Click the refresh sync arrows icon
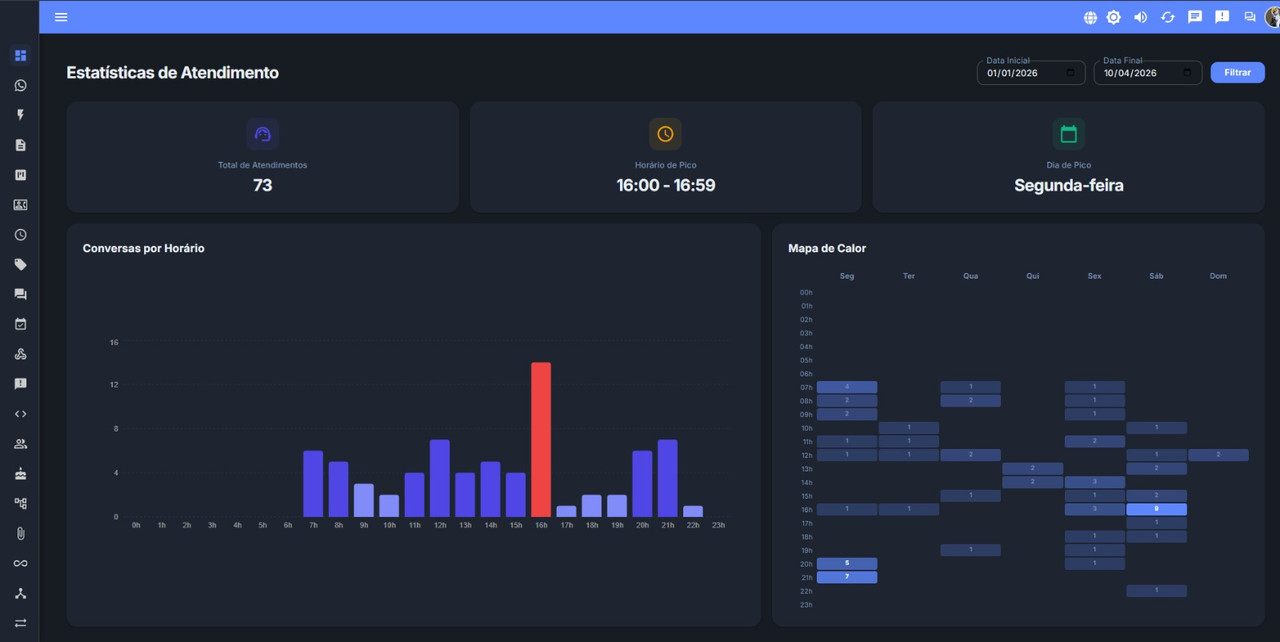Screen dimensions: 1280x642 [x=1167, y=17]
